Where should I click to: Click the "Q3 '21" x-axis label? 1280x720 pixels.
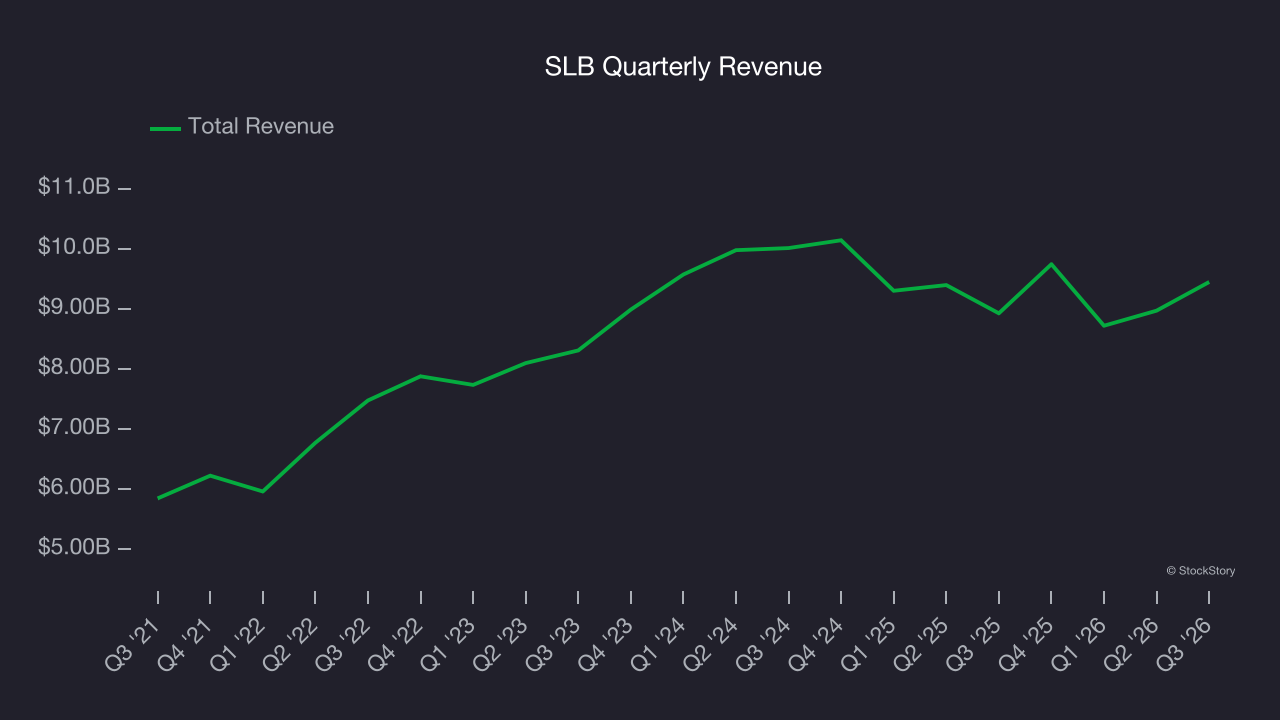[134, 644]
